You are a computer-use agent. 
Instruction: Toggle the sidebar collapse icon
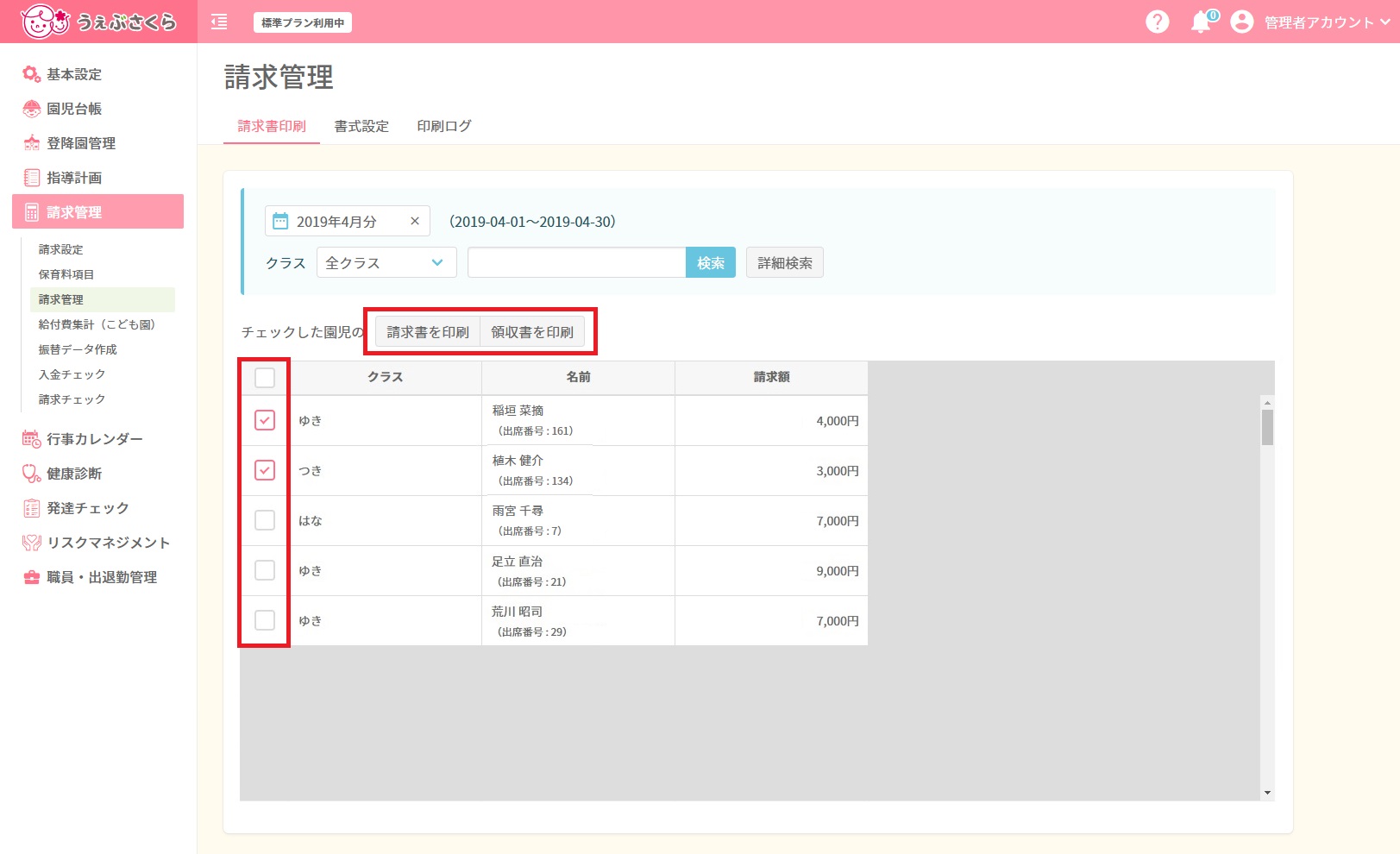click(219, 22)
